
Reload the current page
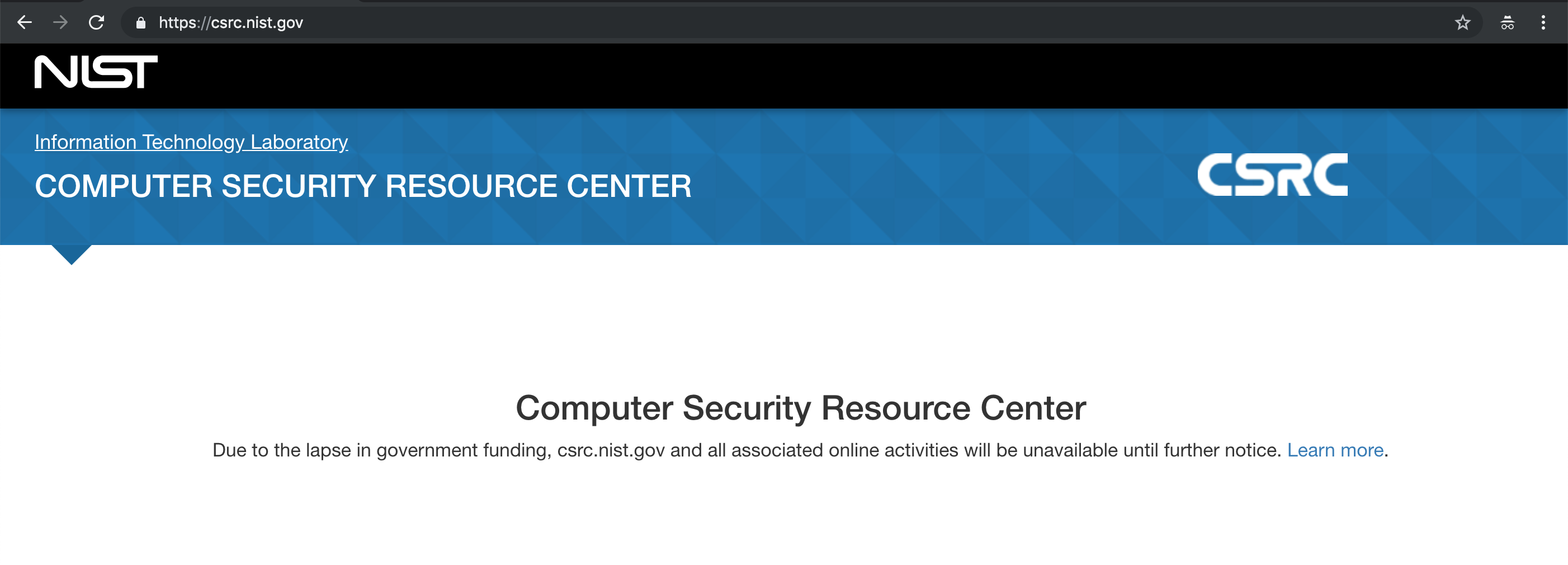coord(96,22)
